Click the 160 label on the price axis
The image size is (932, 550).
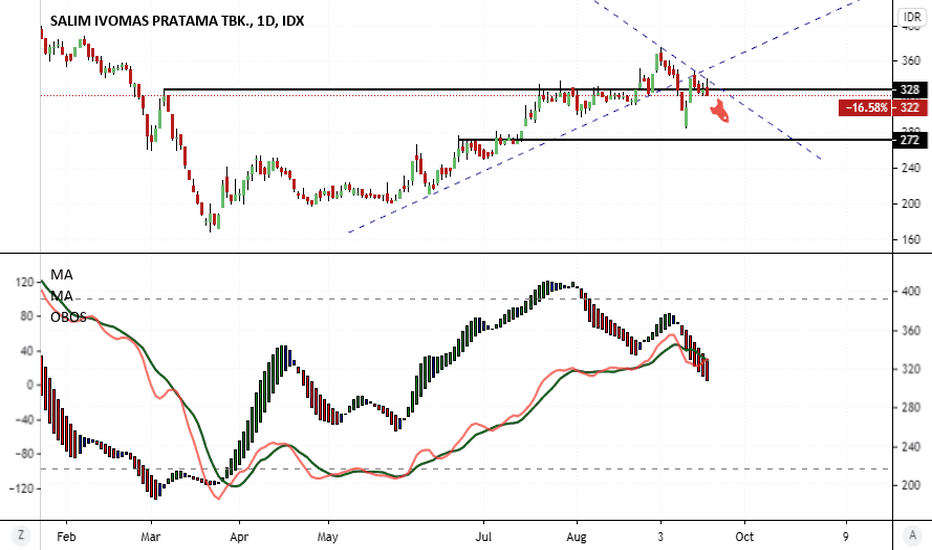[910, 240]
